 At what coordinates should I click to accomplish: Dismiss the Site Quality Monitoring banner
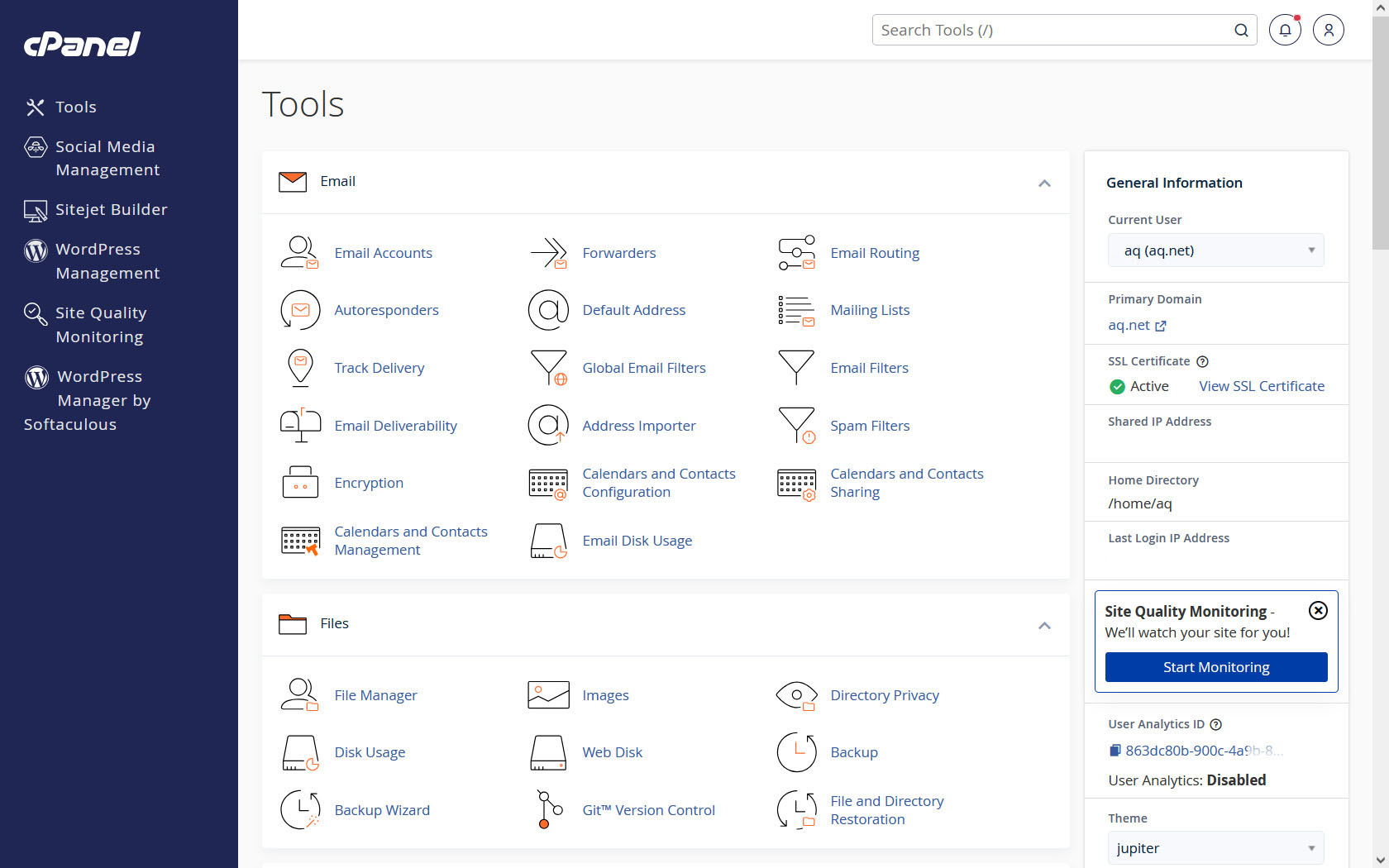coord(1318,610)
